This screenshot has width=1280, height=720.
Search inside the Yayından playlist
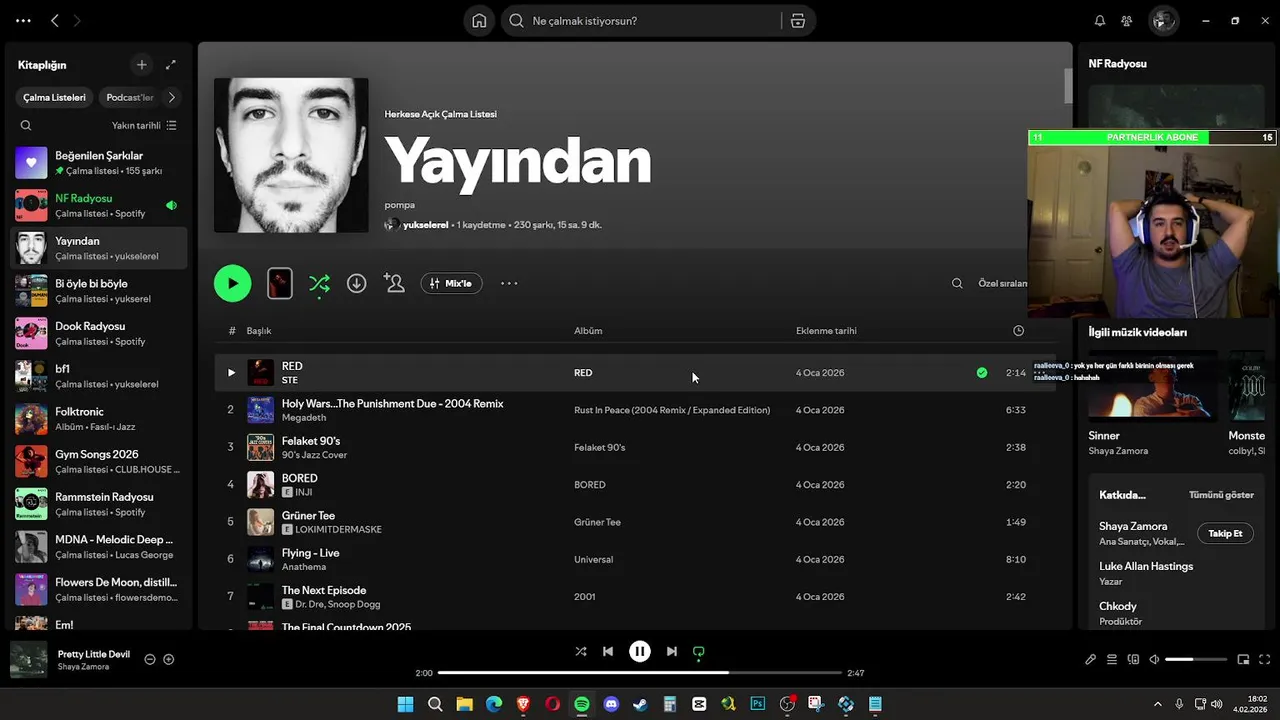tap(957, 283)
